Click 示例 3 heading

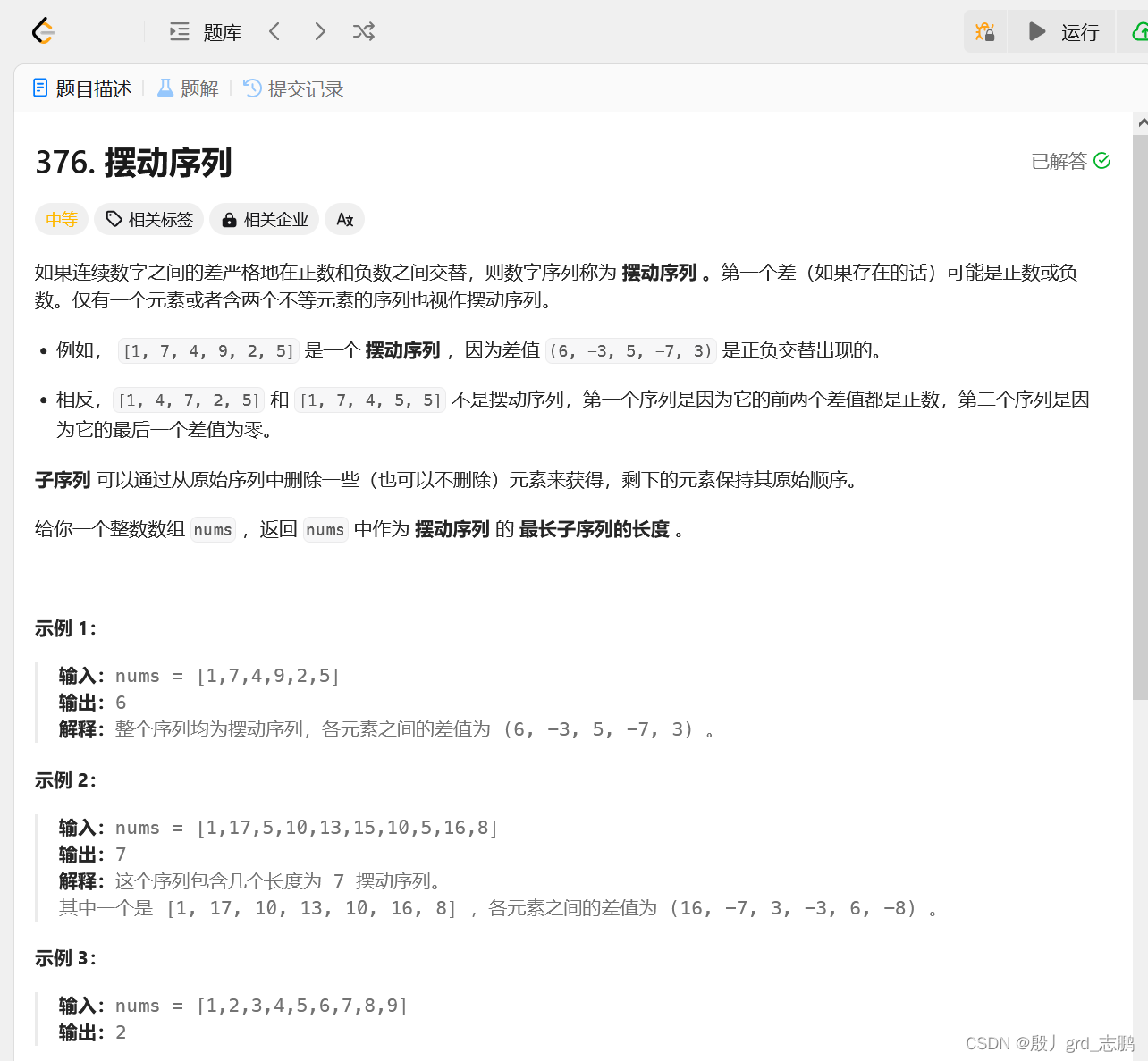coord(65,958)
